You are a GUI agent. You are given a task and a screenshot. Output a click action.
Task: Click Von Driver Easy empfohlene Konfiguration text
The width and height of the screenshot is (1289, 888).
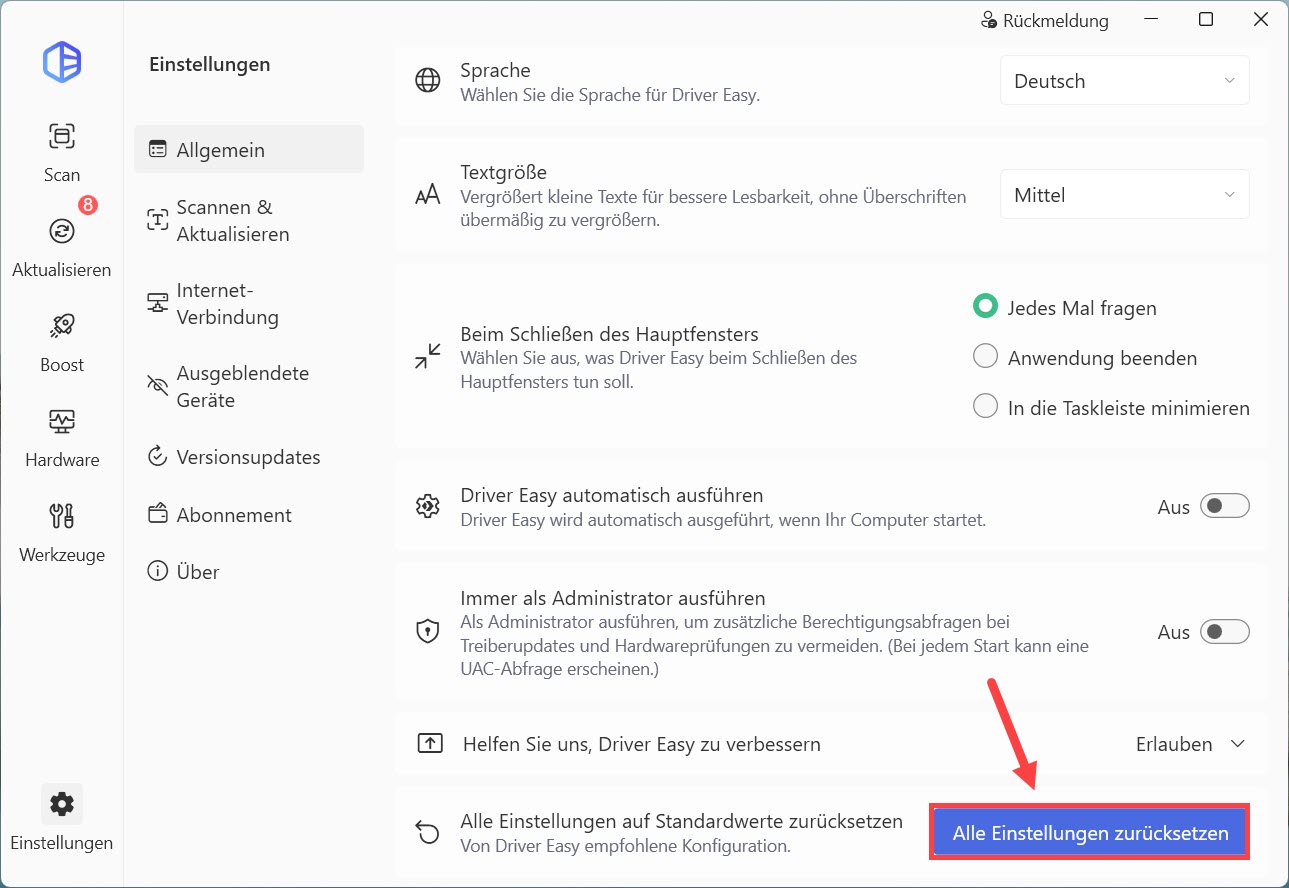625,846
